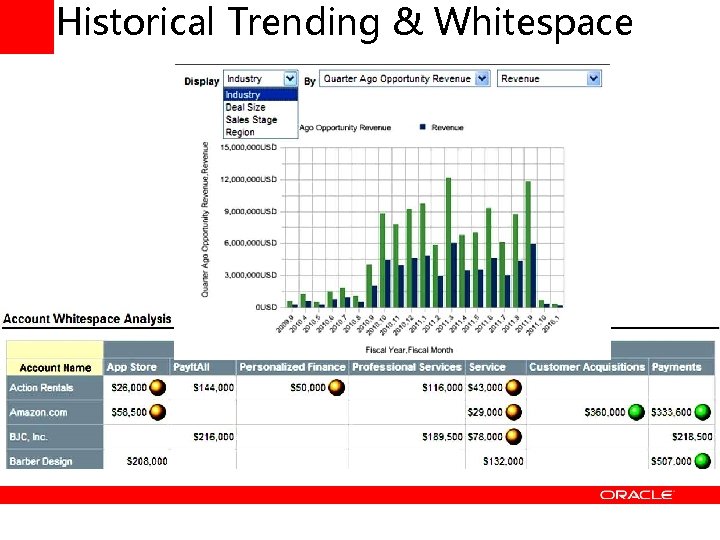Open the Display Industry dropdown arrow

(x=290, y=79)
